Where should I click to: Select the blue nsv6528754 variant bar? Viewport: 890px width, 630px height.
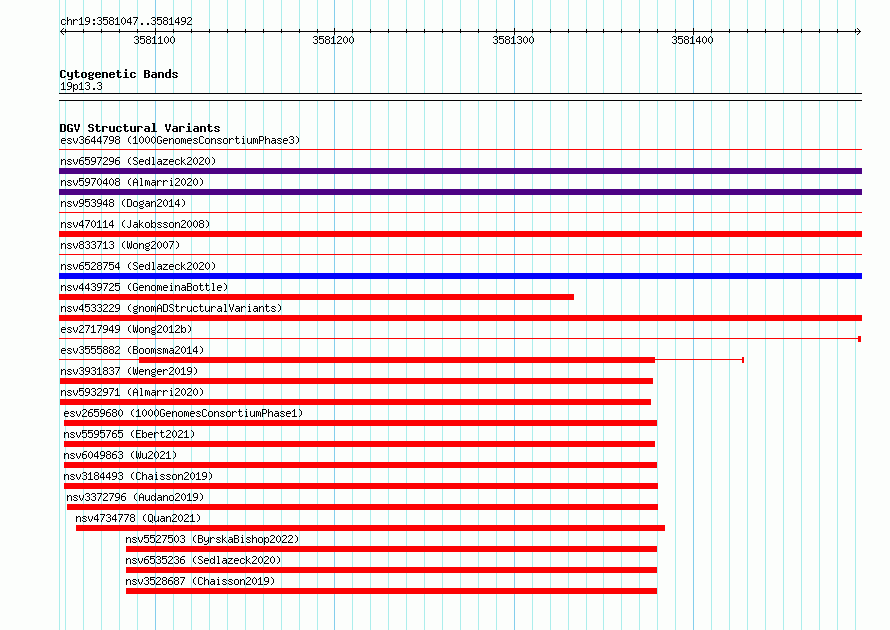(460, 276)
